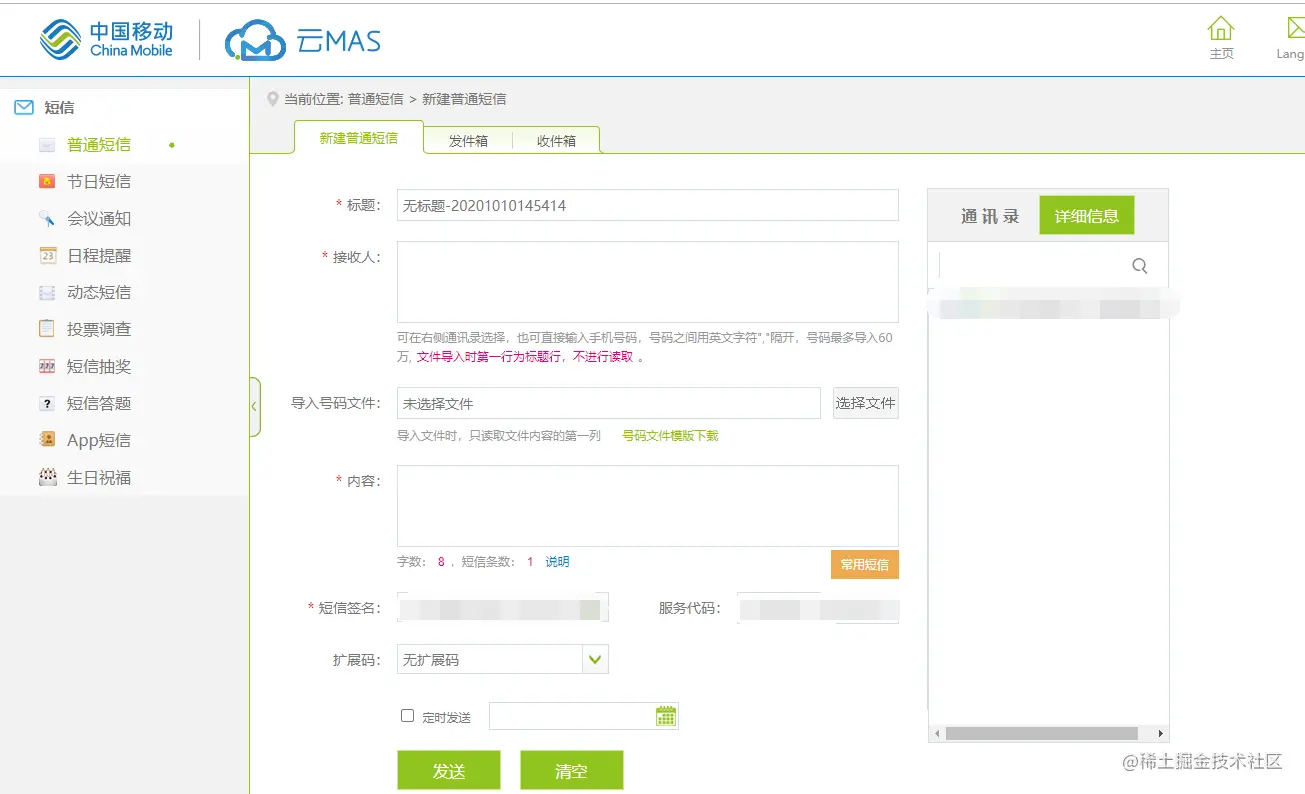Open the calendar picker for 定时发送

pyautogui.click(x=666, y=716)
